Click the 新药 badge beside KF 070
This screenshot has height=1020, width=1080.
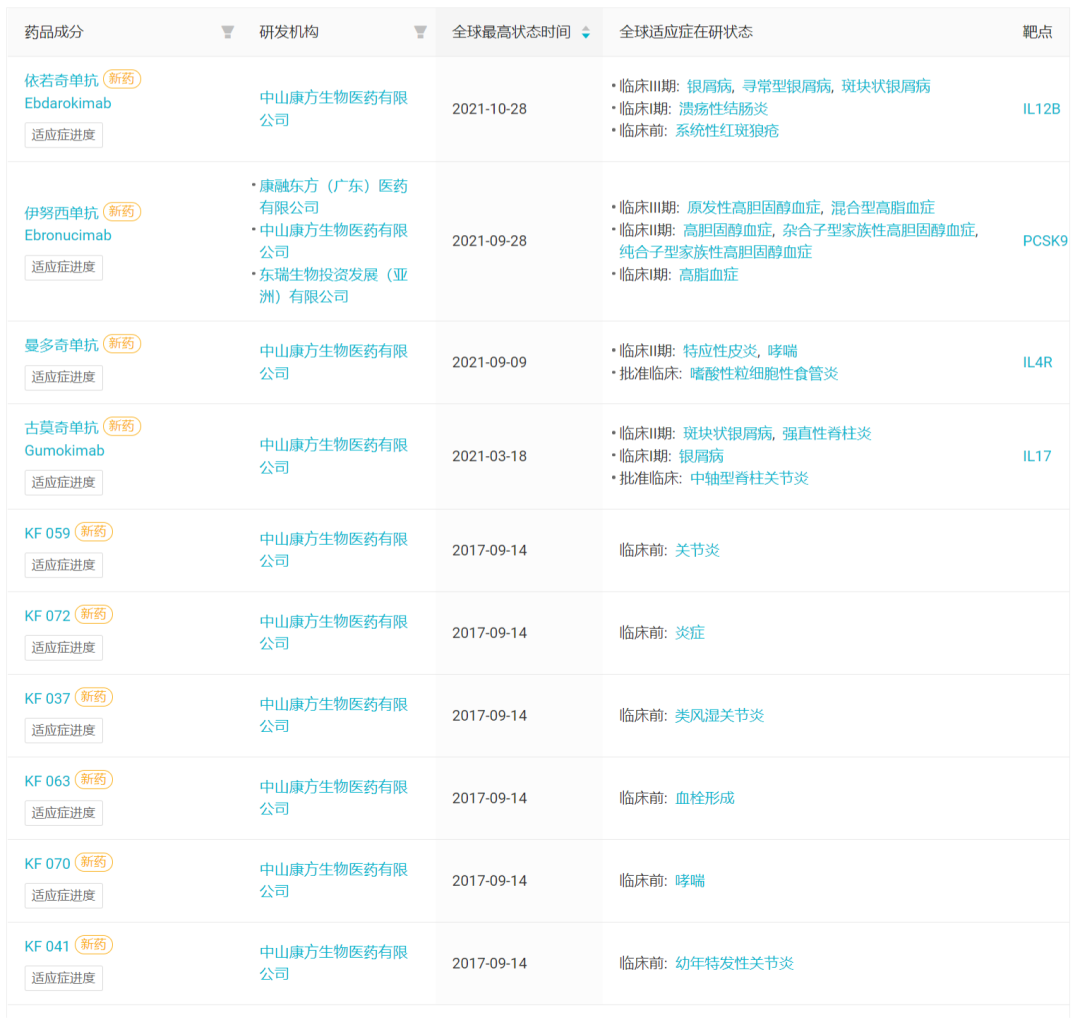tap(94, 862)
